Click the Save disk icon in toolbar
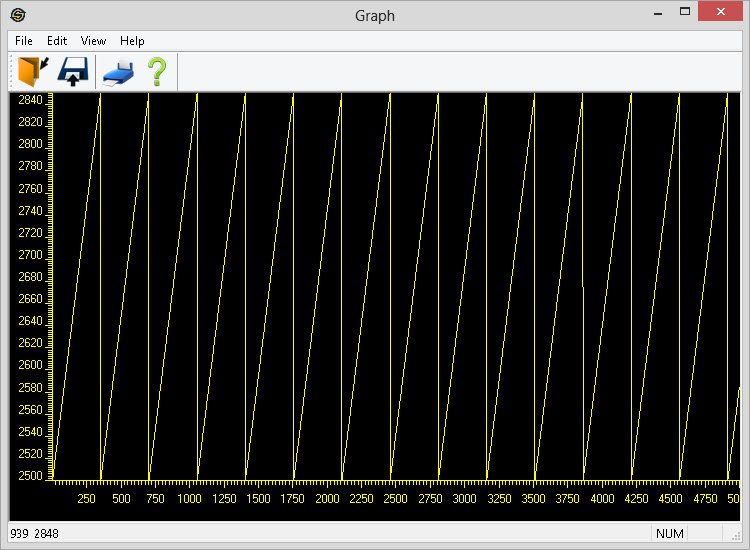Image resolution: width=750 pixels, height=550 pixels. point(73,72)
